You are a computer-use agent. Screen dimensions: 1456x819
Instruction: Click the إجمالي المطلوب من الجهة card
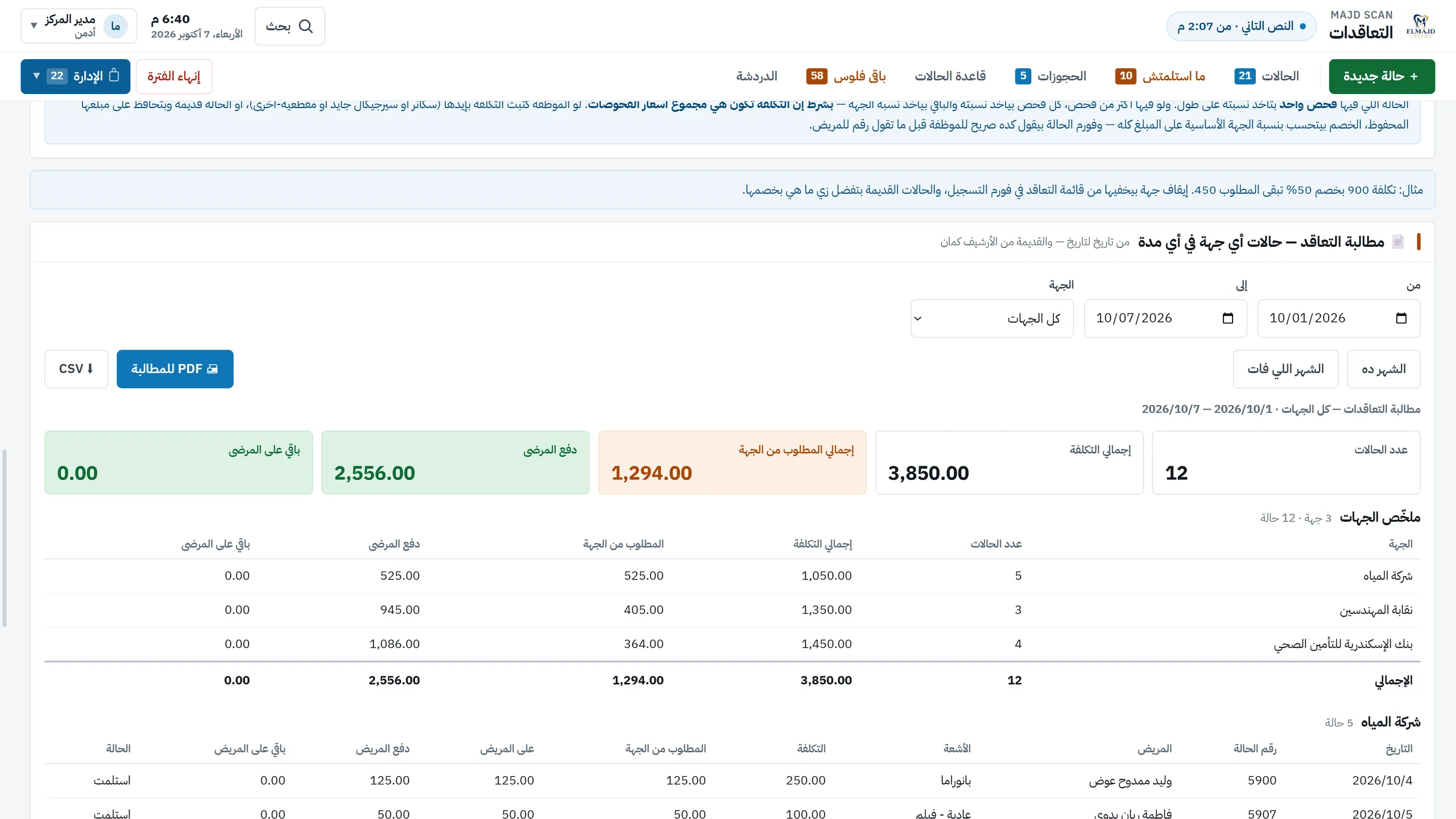coord(732,462)
